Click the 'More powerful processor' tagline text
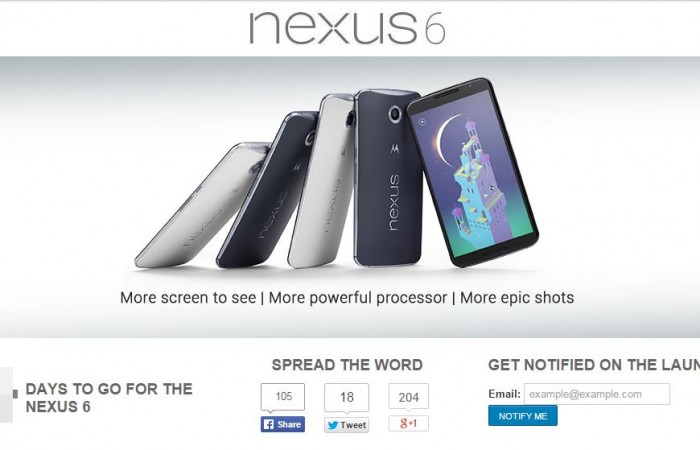Viewport: 700px width, 450px height. click(x=358, y=298)
